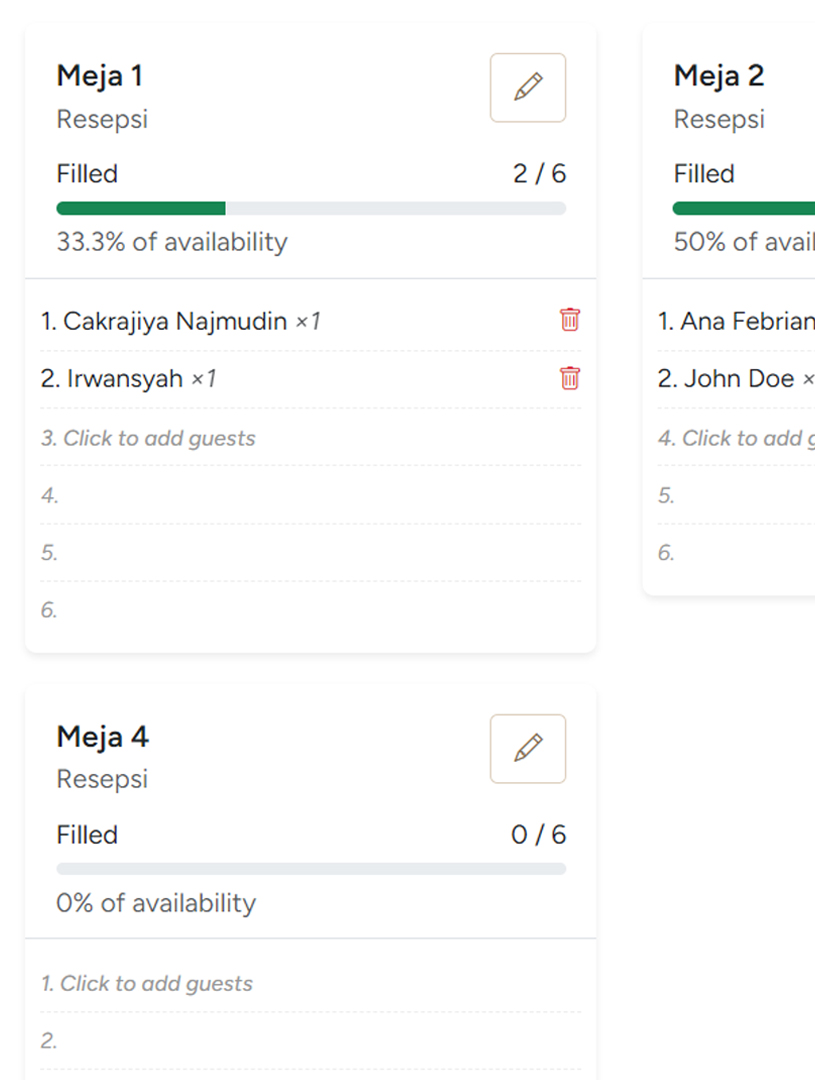Open the edit pencil button on Meja 4
The height and width of the screenshot is (1080, 815).
pyautogui.click(x=527, y=748)
